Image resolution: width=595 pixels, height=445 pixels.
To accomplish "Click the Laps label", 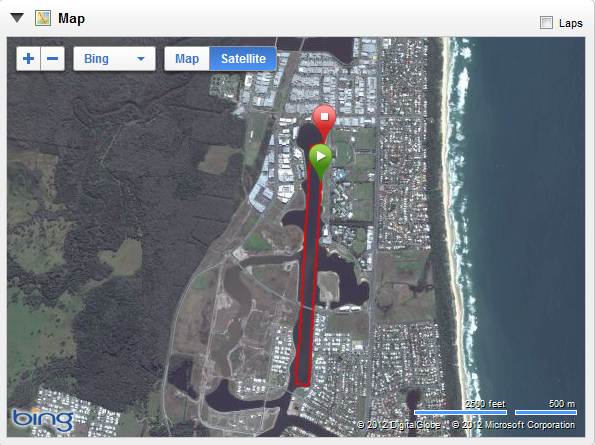I will (x=570, y=23).
